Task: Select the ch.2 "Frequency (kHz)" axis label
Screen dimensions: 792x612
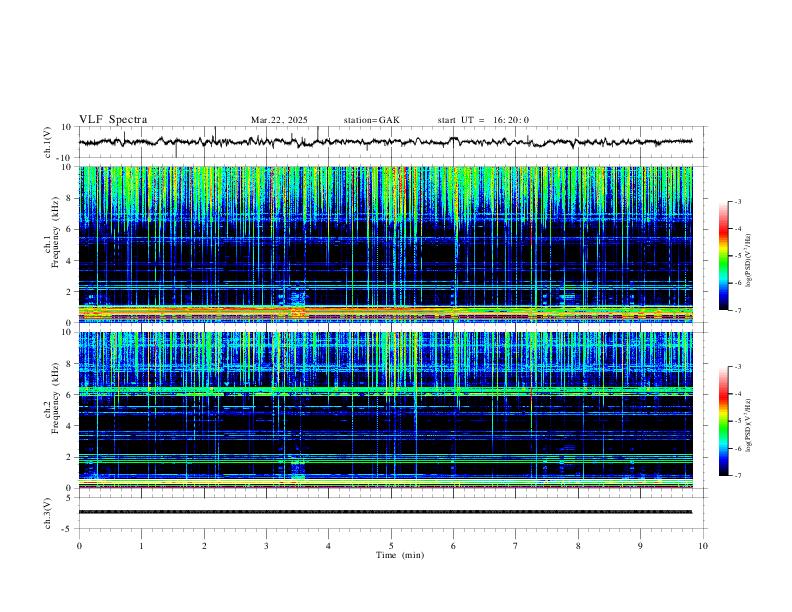Action: coord(55,398)
